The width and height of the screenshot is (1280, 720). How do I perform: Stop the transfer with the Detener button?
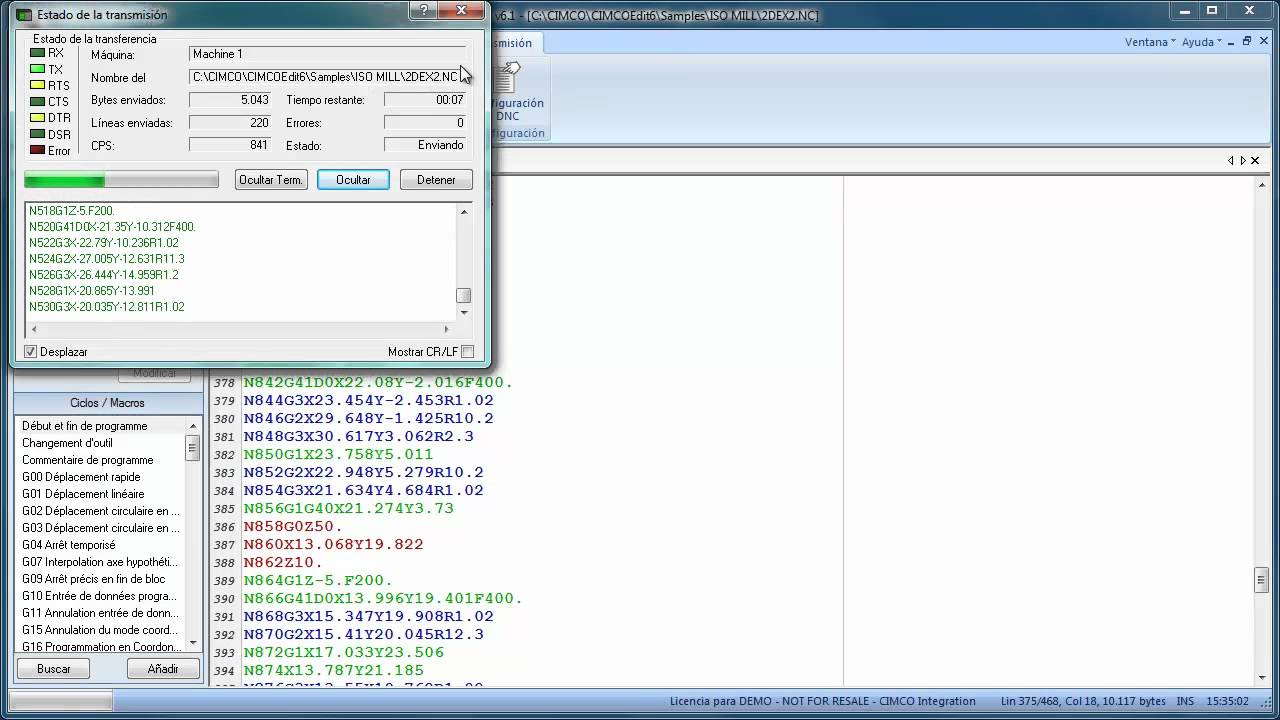click(436, 180)
